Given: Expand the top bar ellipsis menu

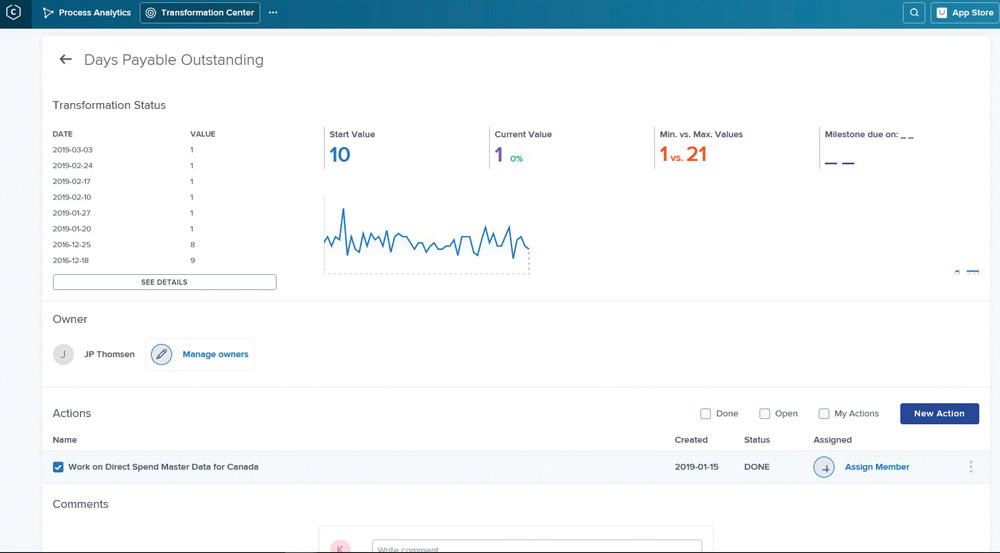Looking at the screenshot, I should click(x=273, y=13).
